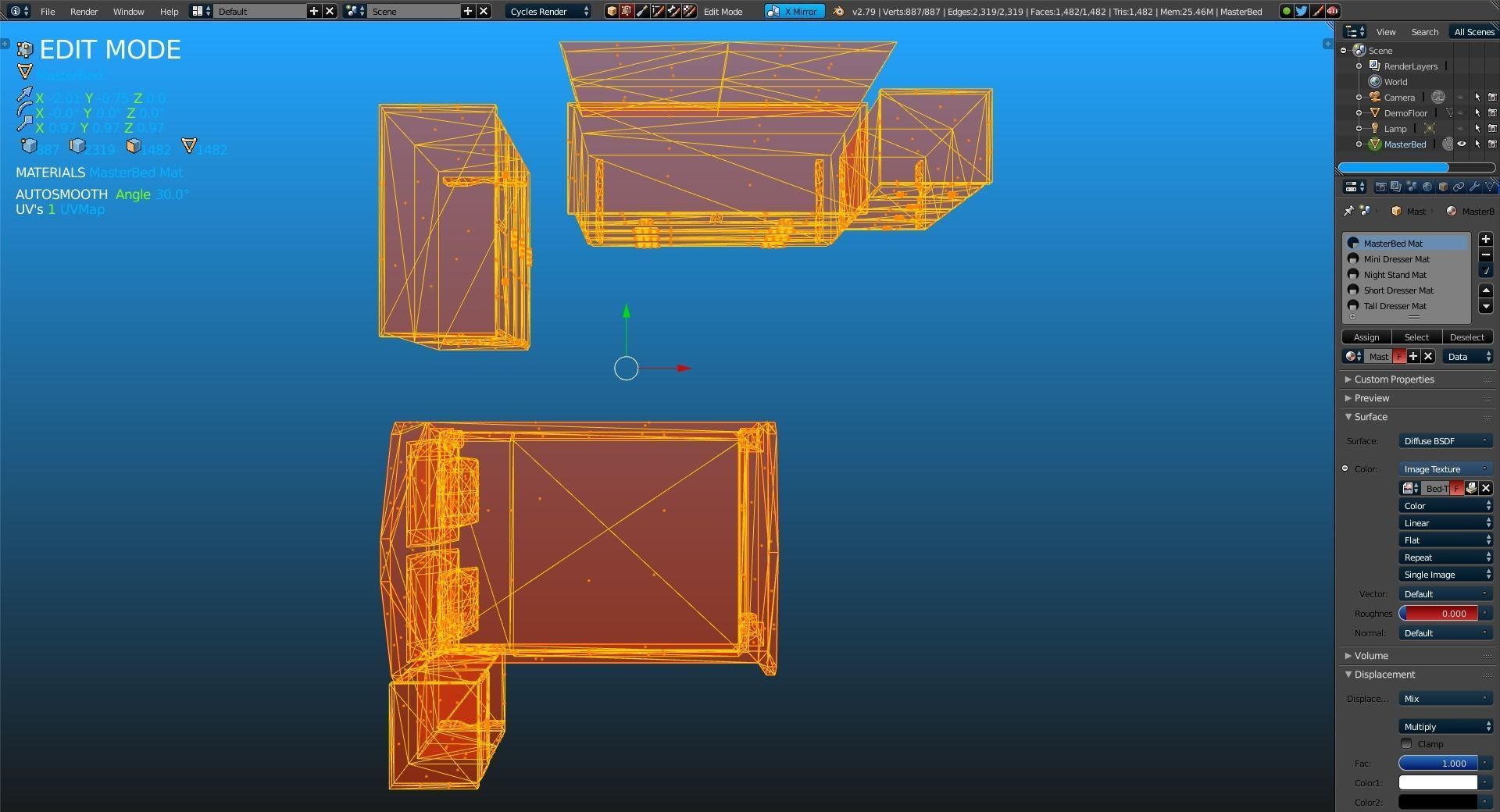
Task: Open the World properties tab
Action: coord(1427,187)
